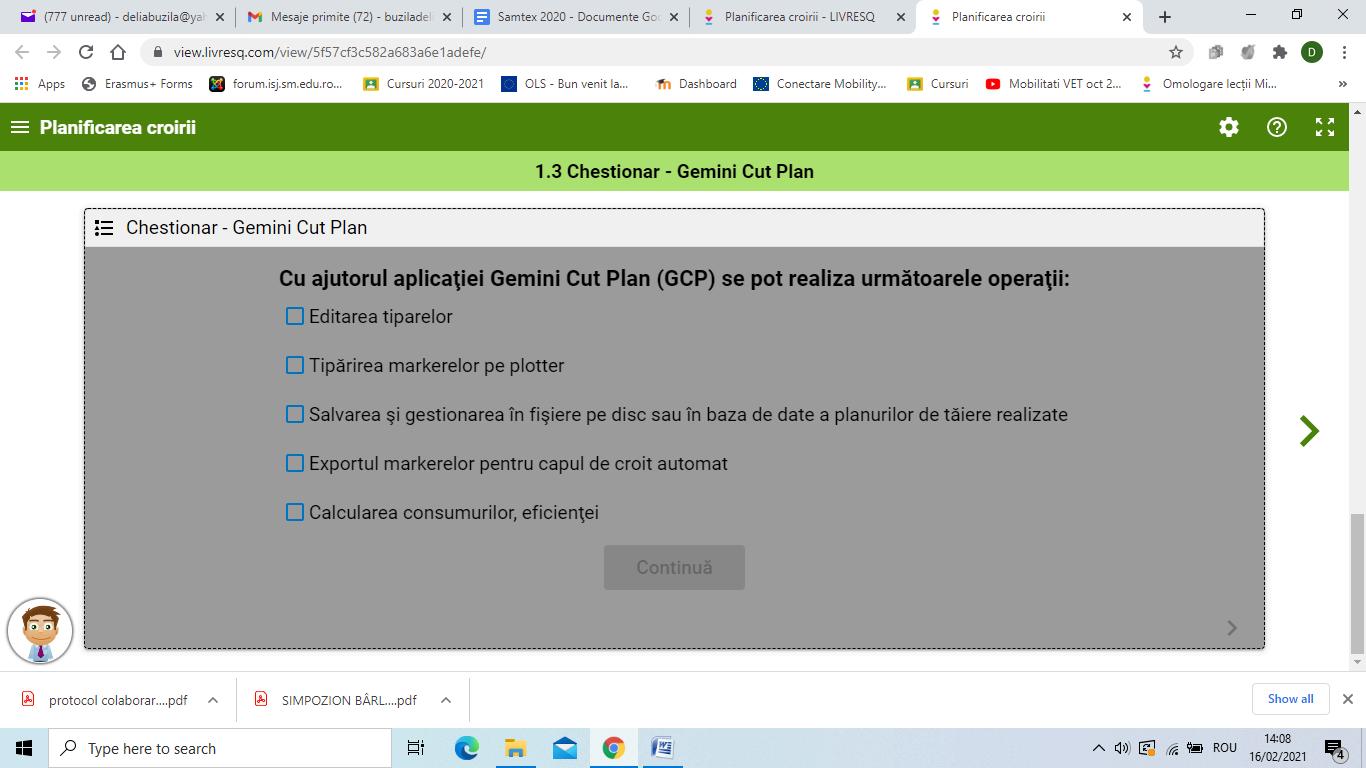
Task: Open the hamburger menu beside Planificarea croirii
Action: tap(19, 127)
